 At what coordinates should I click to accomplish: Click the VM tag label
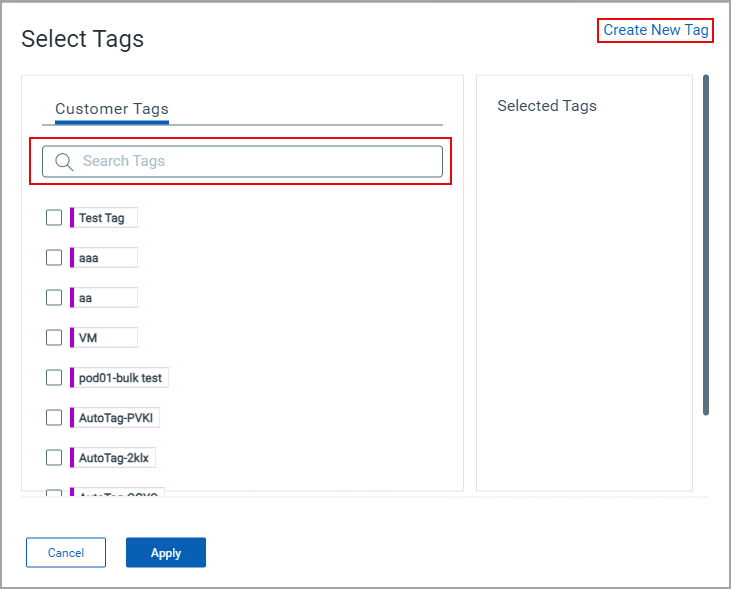point(104,338)
